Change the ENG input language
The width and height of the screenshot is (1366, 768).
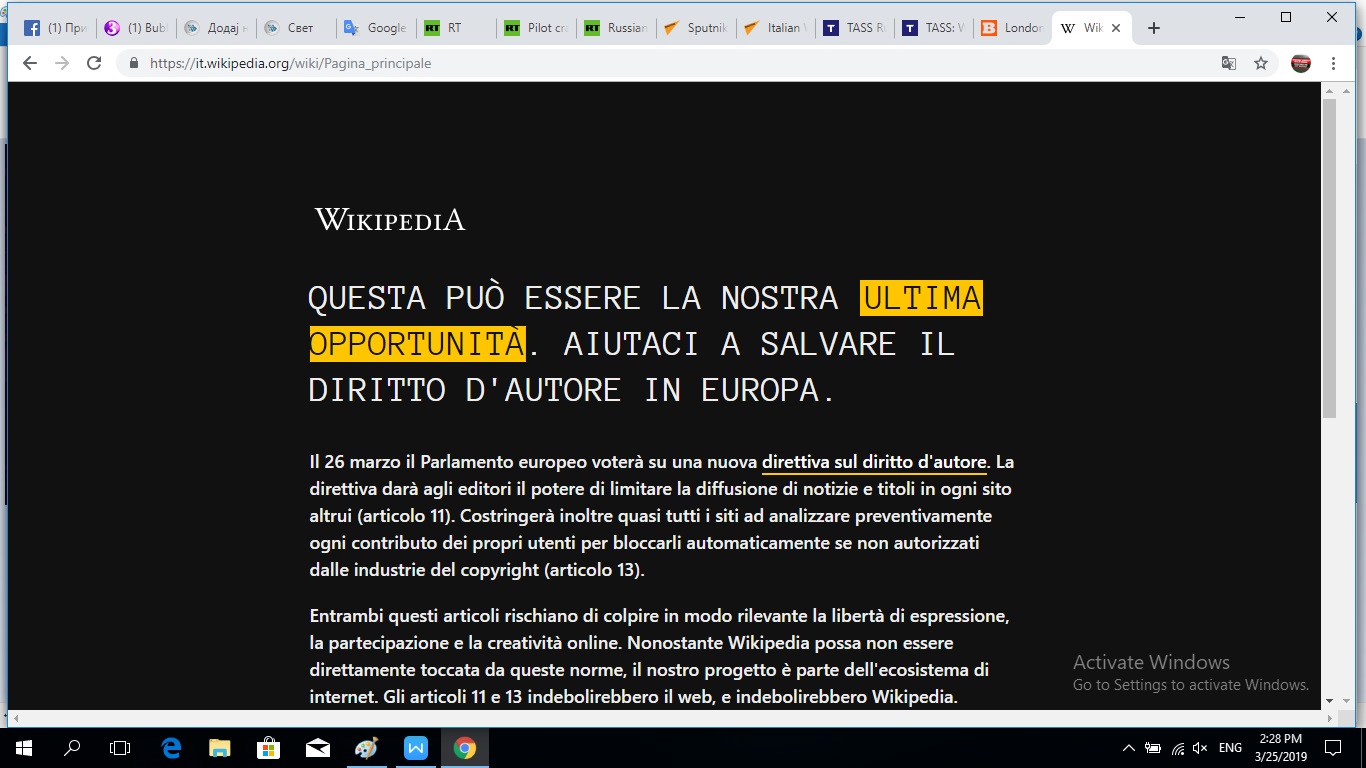pyautogui.click(x=1230, y=748)
